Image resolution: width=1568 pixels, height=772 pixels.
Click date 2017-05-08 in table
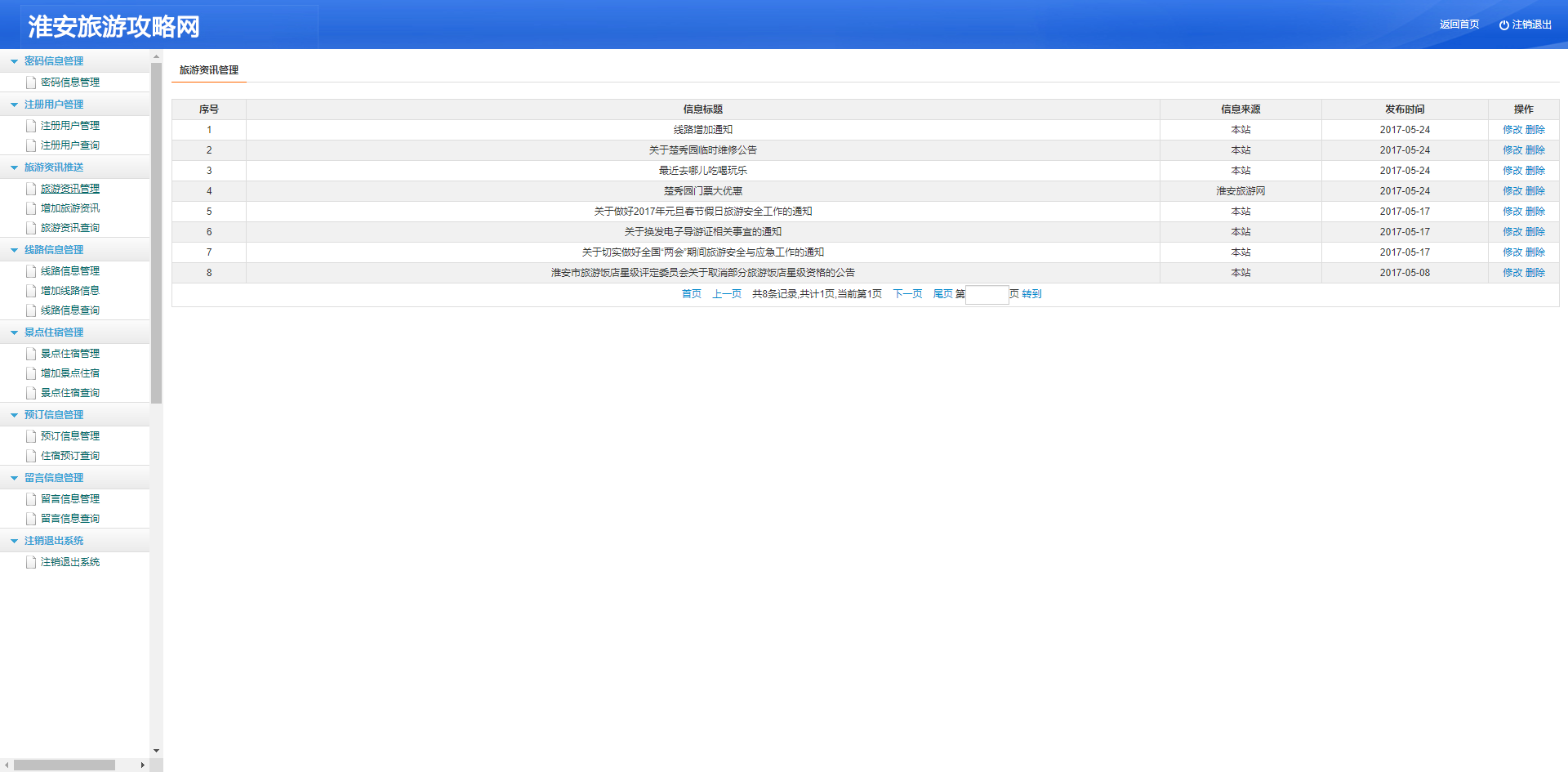pyautogui.click(x=1405, y=273)
